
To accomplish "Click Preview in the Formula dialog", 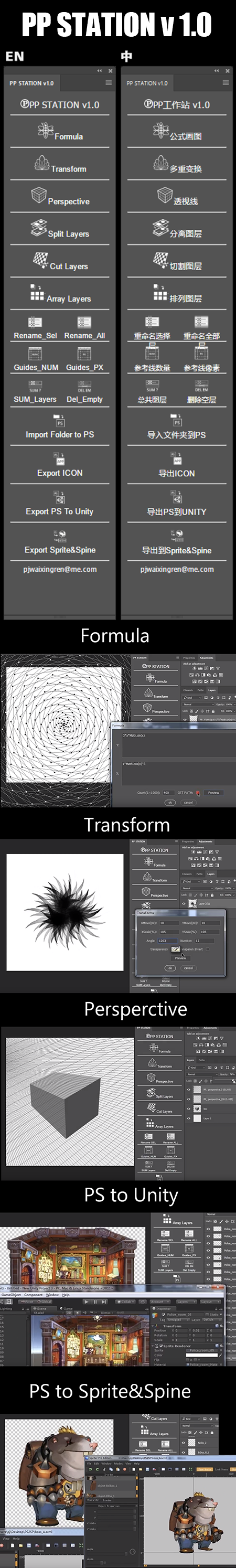I will (x=213, y=793).
